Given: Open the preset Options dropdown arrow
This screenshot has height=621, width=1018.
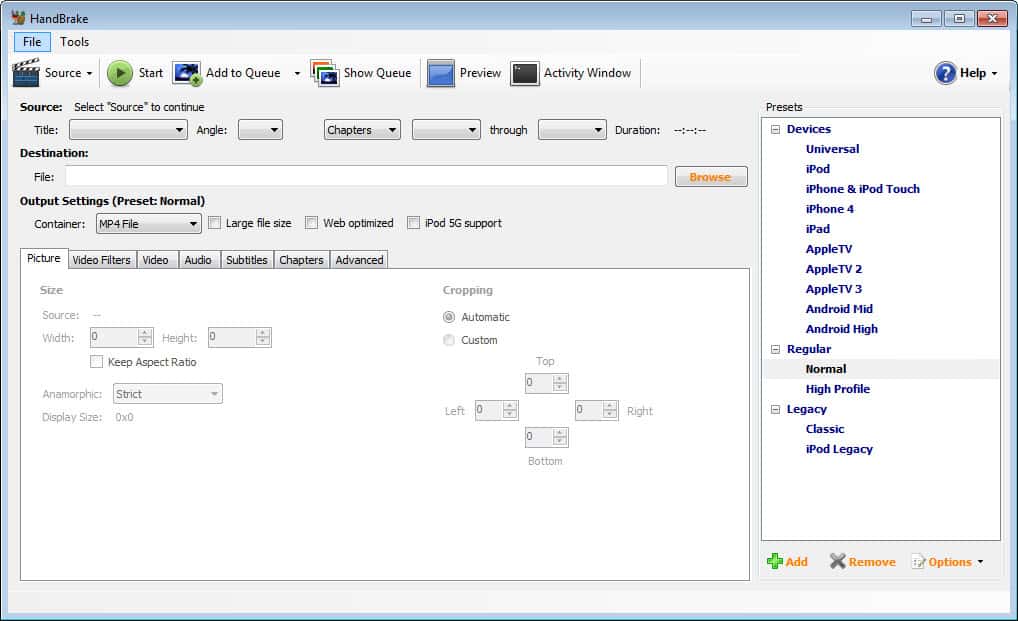Looking at the screenshot, I should 980,562.
